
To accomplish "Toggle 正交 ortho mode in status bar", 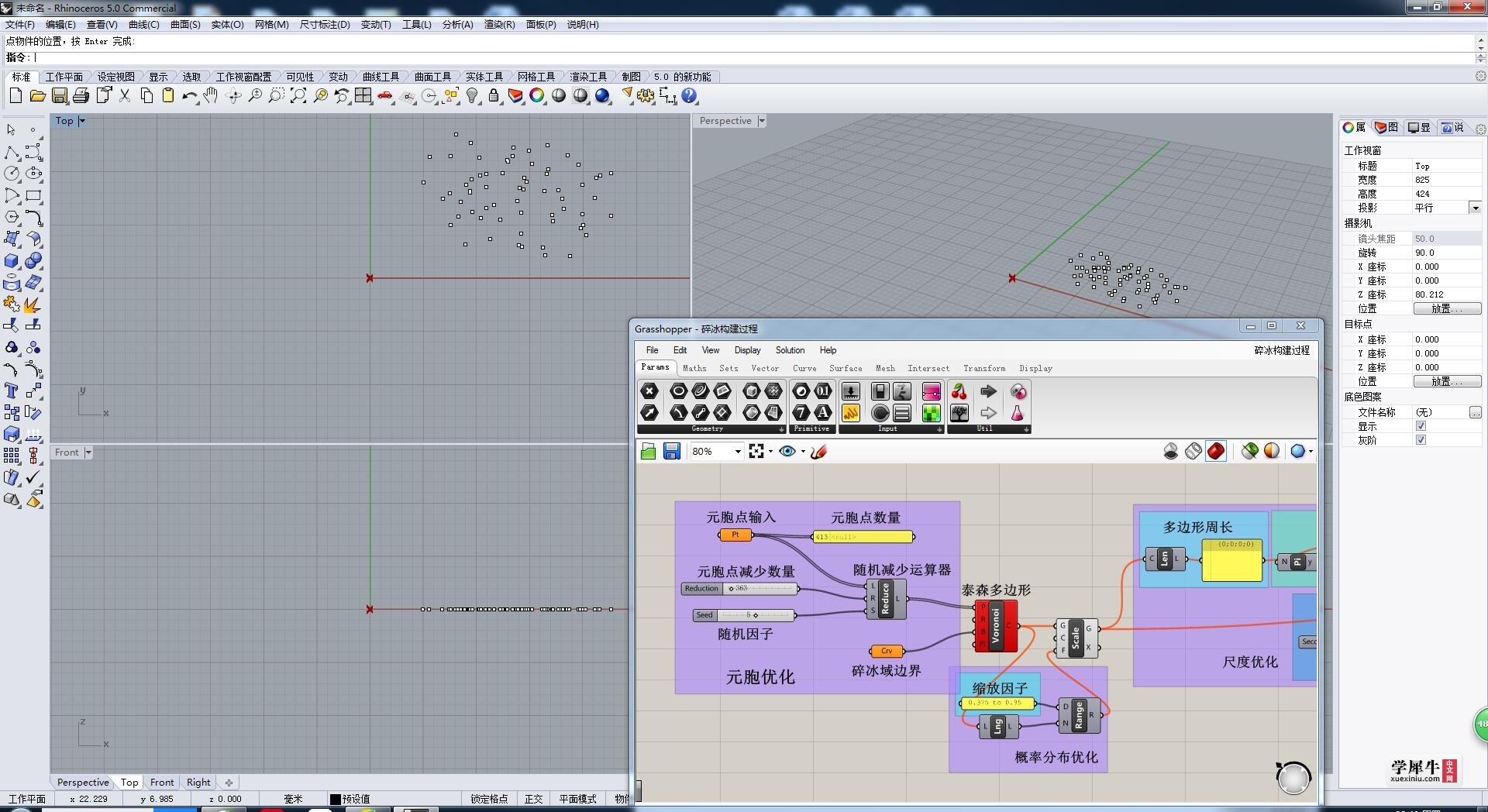I will [534, 799].
